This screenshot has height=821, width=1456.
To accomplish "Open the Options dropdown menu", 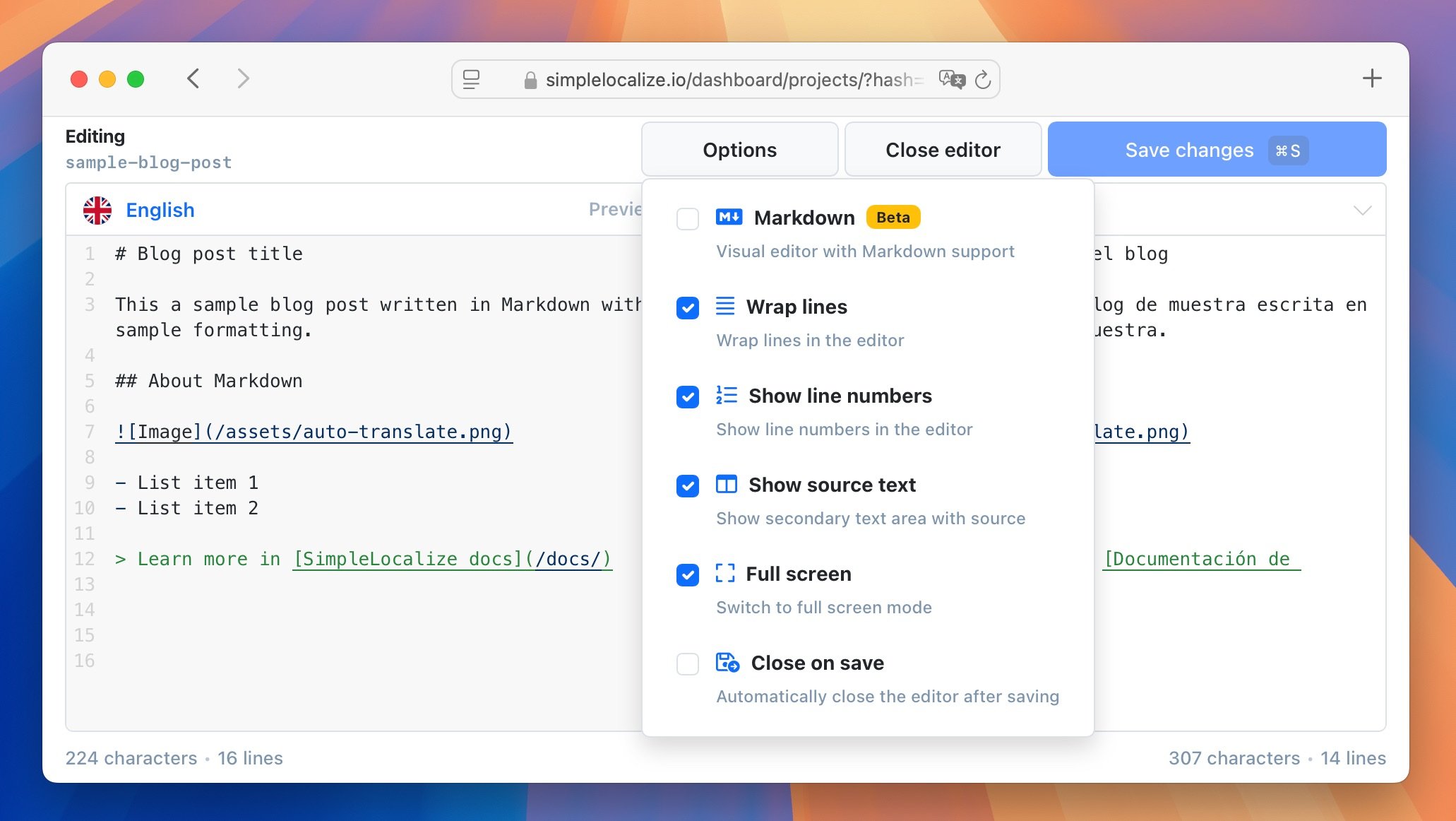I will click(739, 150).
